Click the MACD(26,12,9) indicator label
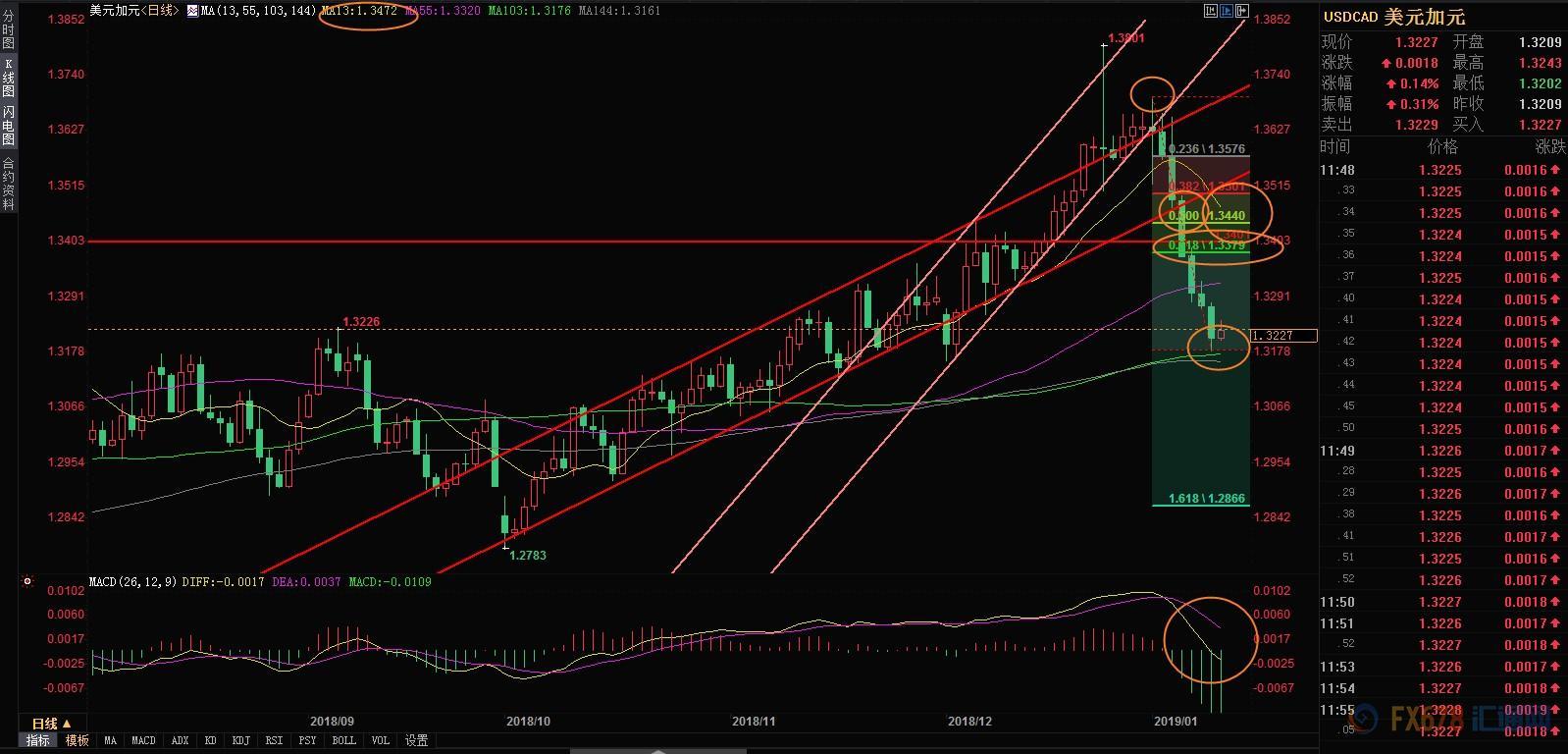This screenshot has height=754, width=1568. coord(132,581)
